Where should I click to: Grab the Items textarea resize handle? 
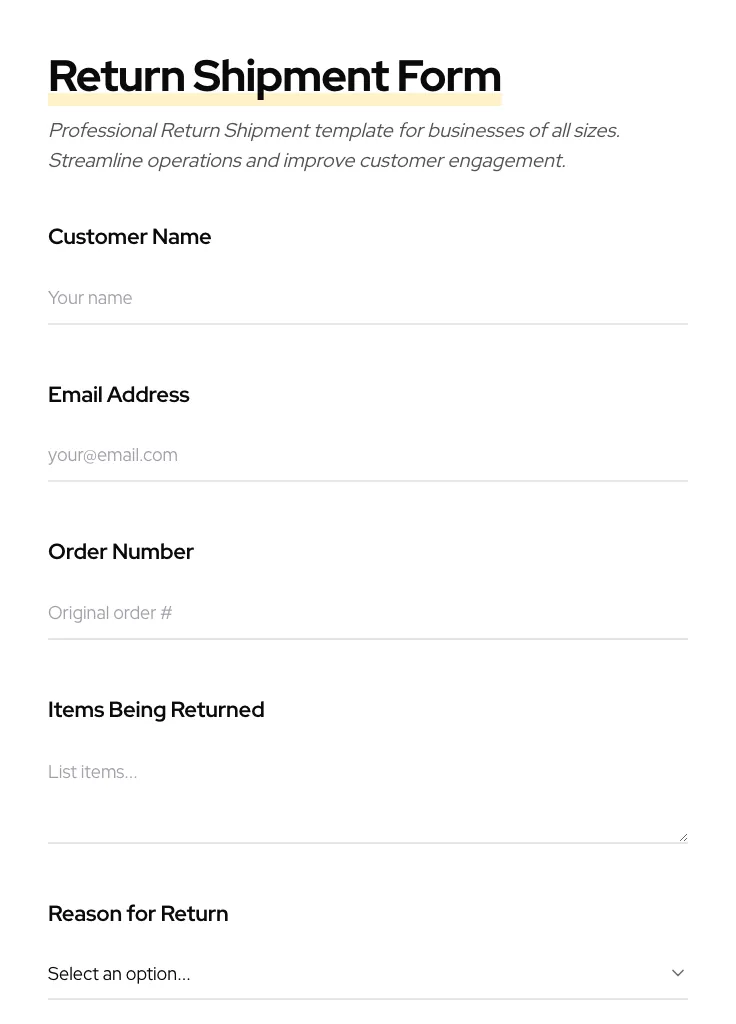(x=683, y=837)
